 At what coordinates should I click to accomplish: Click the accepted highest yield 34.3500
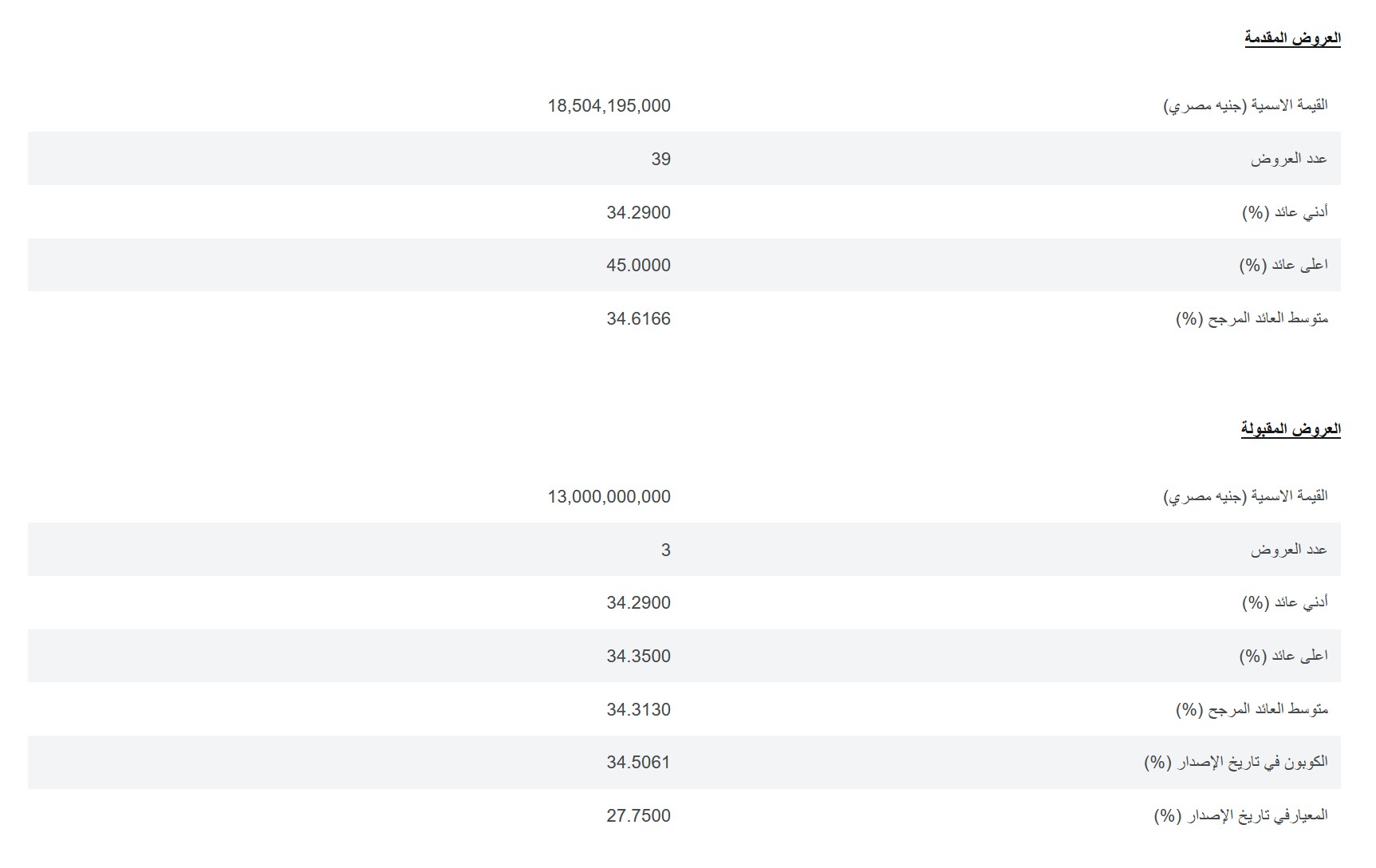click(x=638, y=657)
